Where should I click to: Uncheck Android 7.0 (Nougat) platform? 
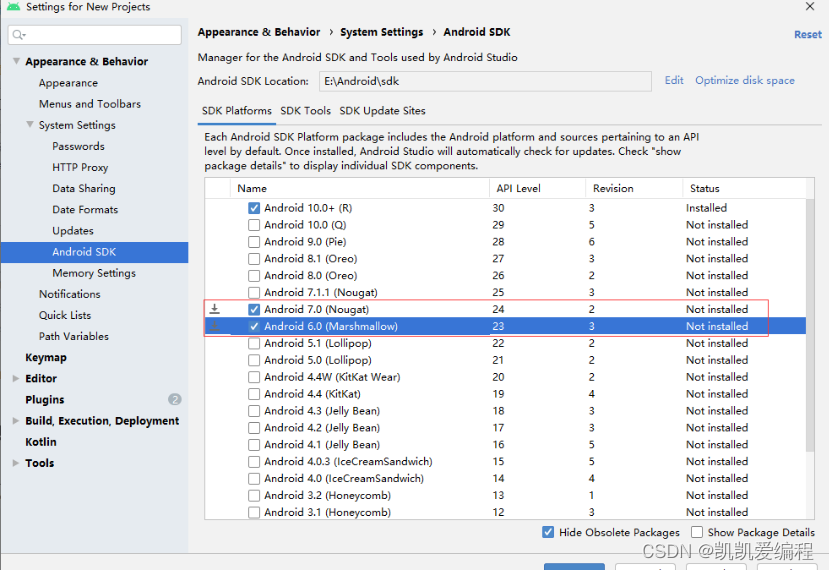254,309
